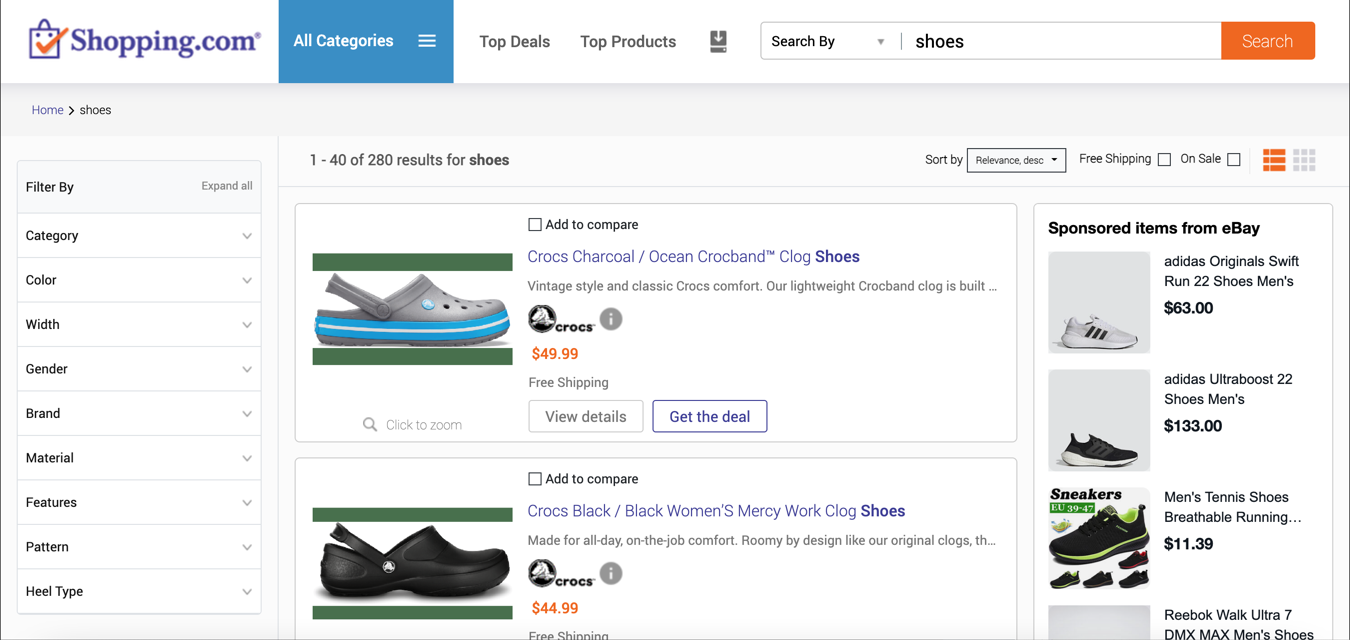The height and width of the screenshot is (640, 1350).
Task: Click the Get the deal button
Action: point(709,417)
